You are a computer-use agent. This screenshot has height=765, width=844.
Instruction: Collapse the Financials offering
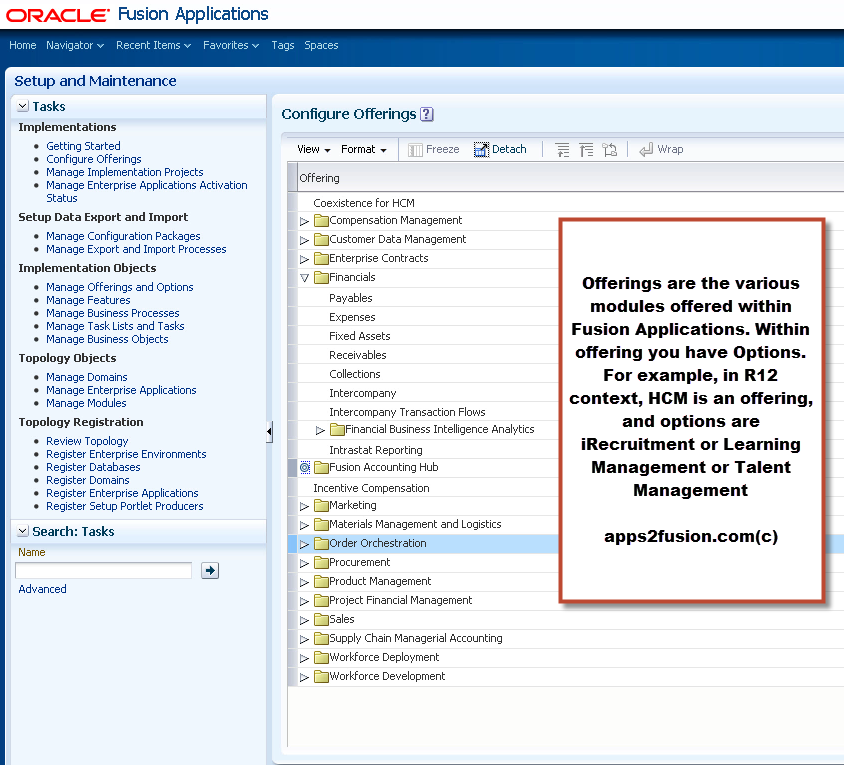pos(304,278)
